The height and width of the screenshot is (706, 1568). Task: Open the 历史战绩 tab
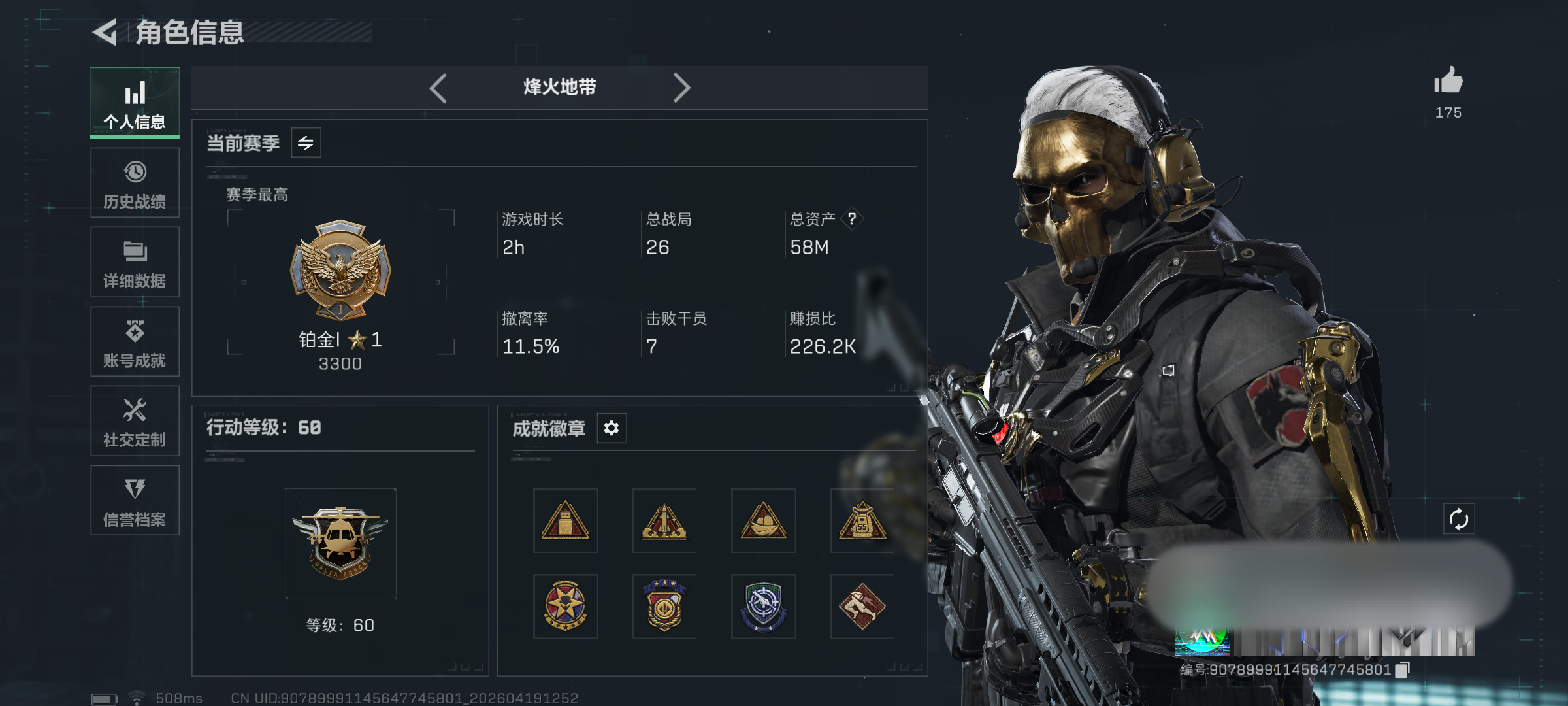[135, 183]
